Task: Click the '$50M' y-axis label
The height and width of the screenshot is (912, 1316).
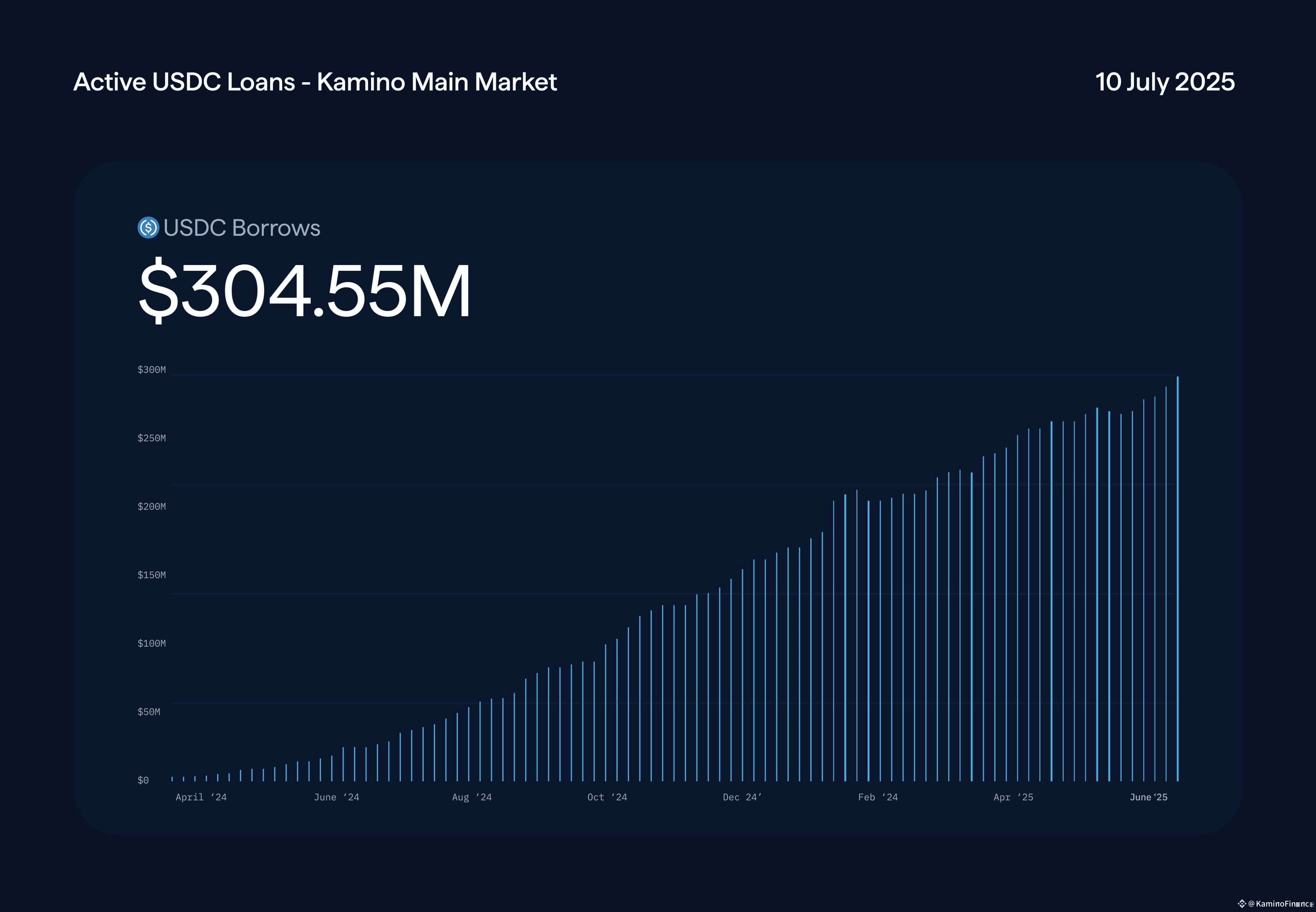Action: click(148, 712)
